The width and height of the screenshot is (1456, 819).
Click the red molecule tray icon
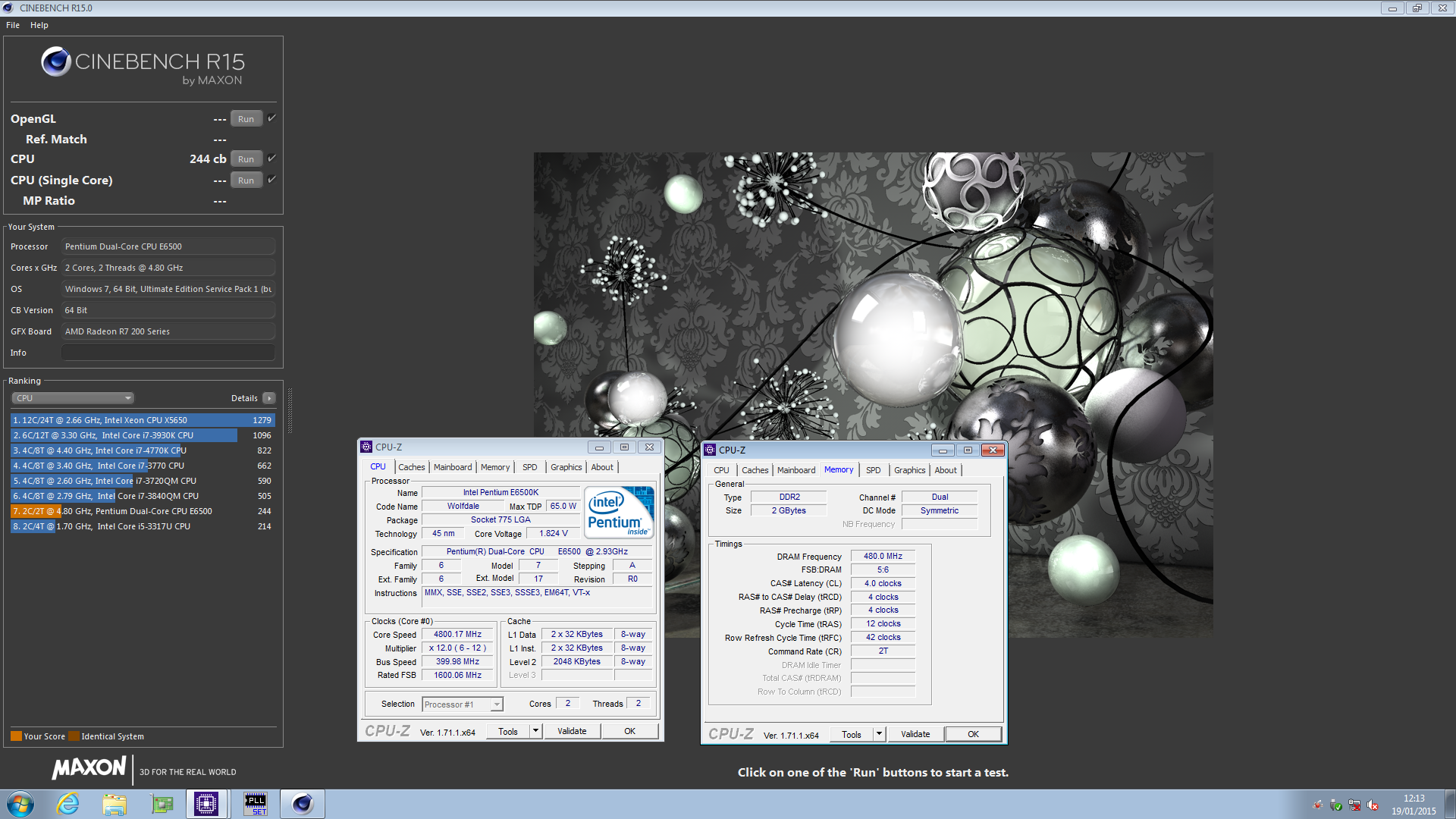[1318, 805]
